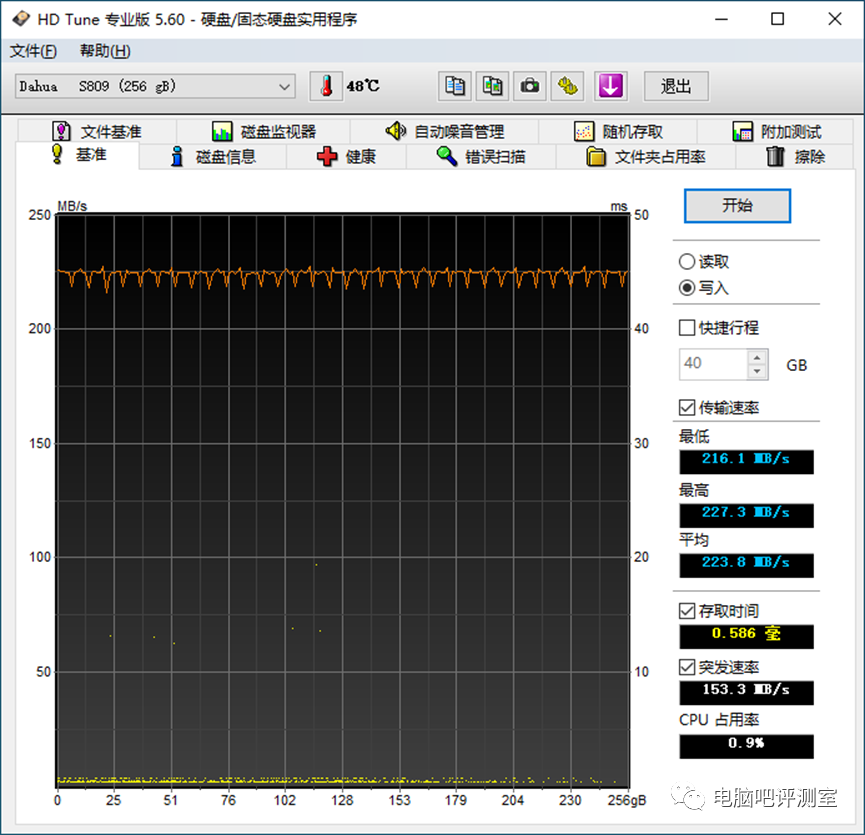Click the short stroke GB value field
Image resolution: width=865 pixels, height=835 pixels.
click(x=713, y=364)
